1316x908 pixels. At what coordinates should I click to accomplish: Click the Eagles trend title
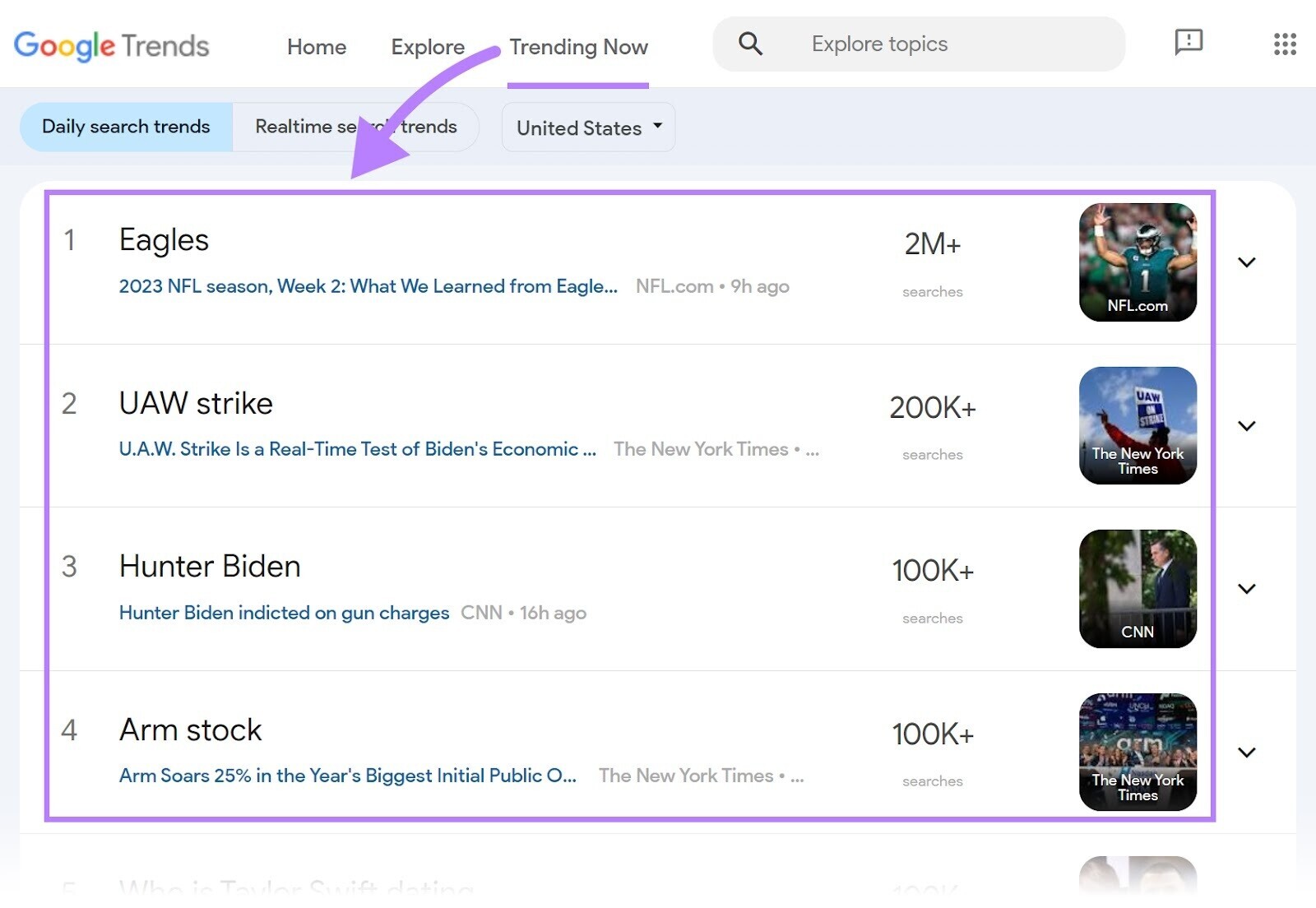point(164,240)
